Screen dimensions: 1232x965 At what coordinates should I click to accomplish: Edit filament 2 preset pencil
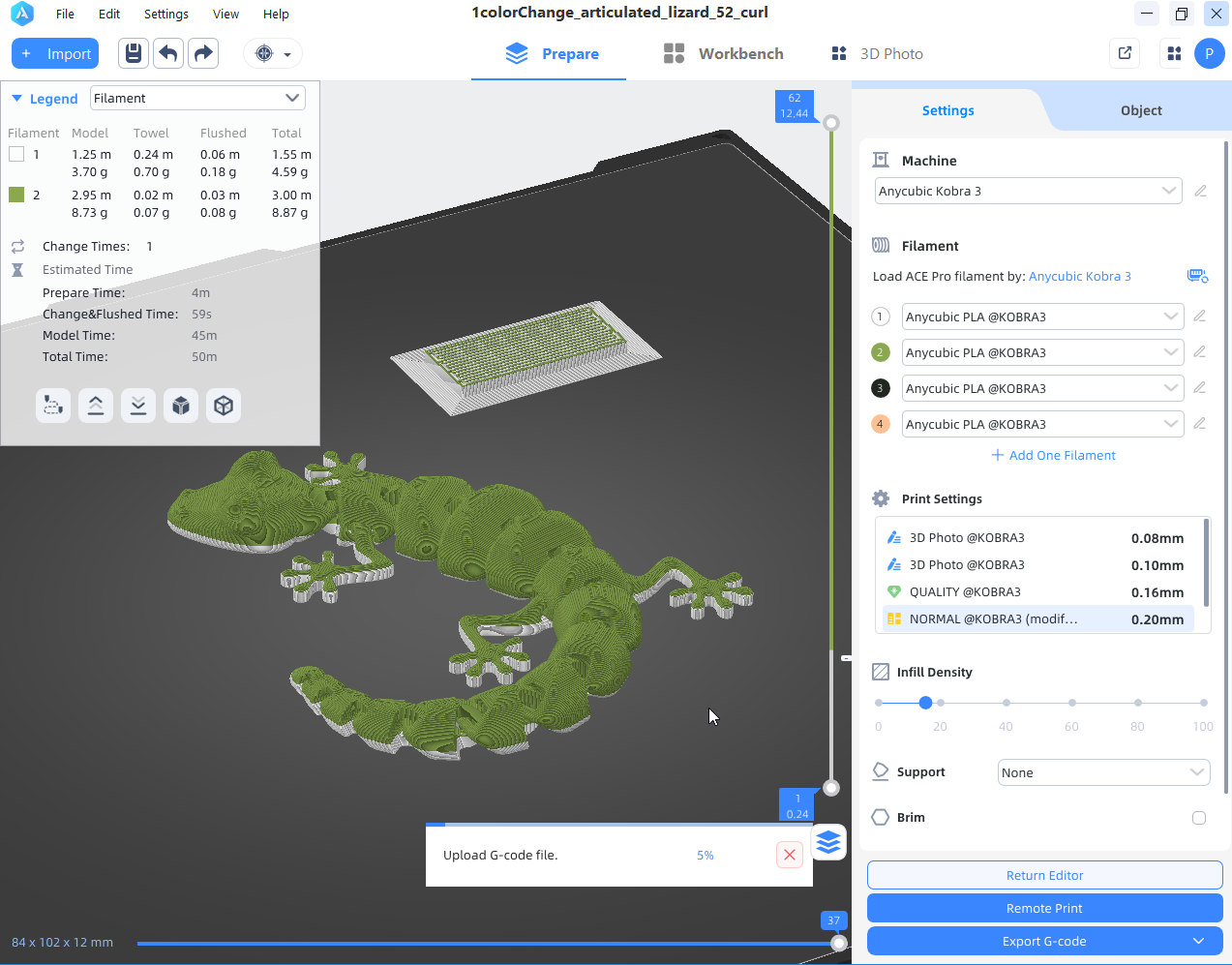[x=1199, y=351]
